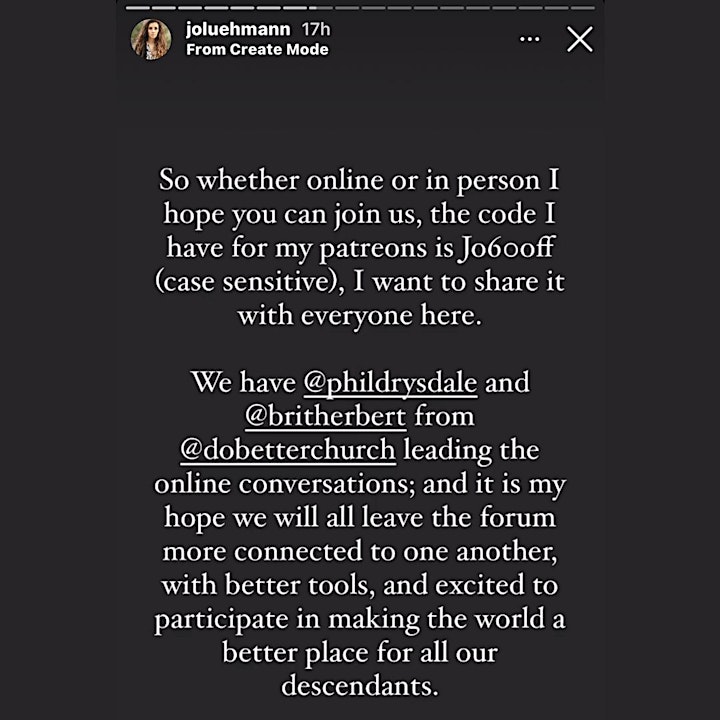Tap the 17h story timestamp
The image size is (720, 720).
click(x=316, y=29)
